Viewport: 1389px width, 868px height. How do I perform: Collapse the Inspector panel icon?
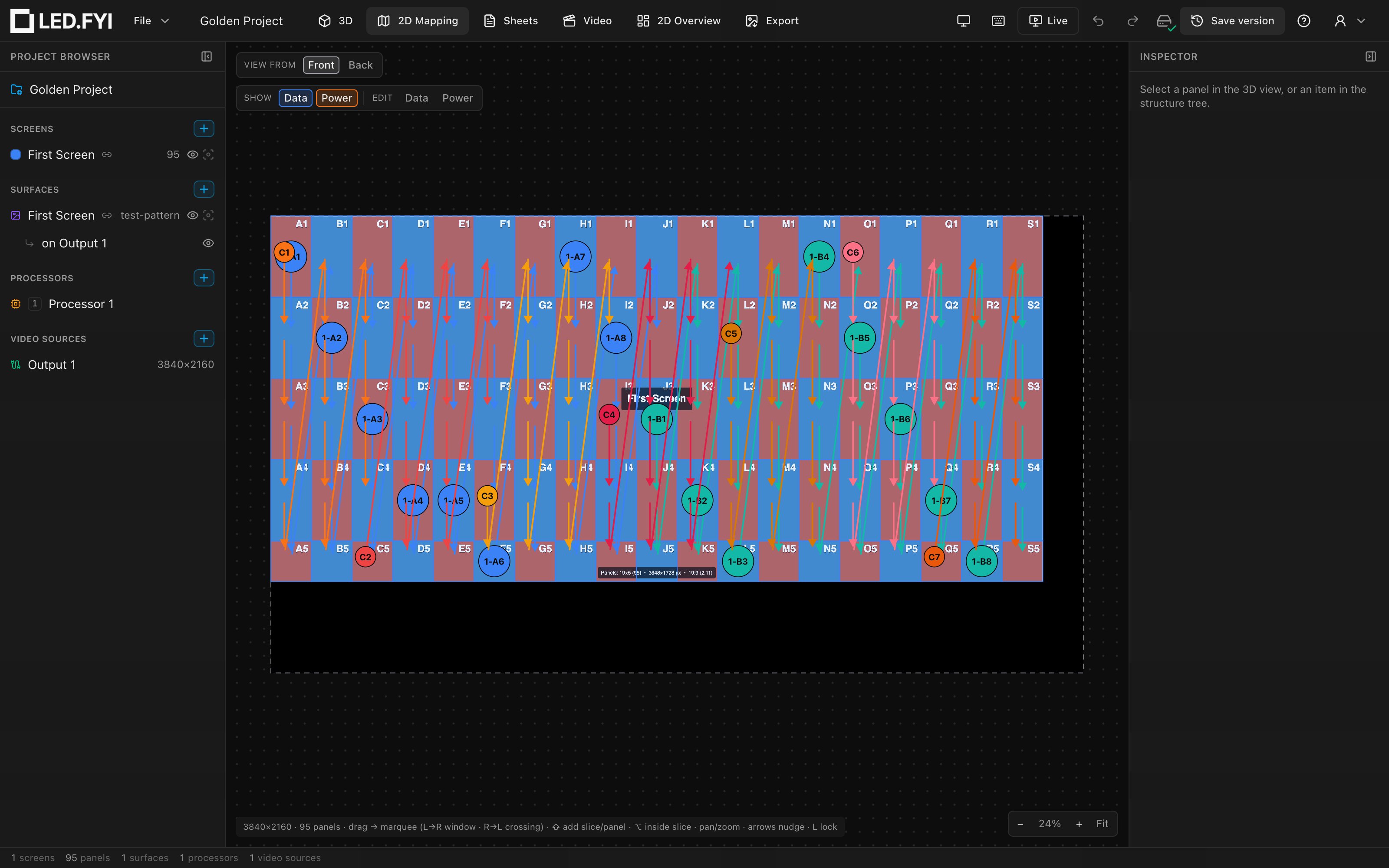pyautogui.click(x=1371, y=56)
